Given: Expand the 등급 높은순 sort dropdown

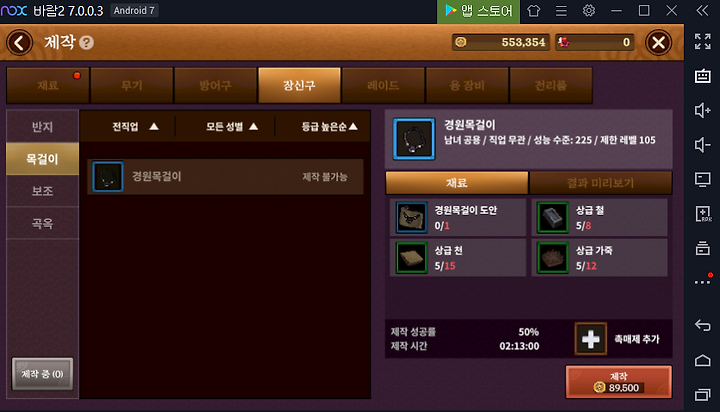Looking at the screenshot, I should pos(329,126).
